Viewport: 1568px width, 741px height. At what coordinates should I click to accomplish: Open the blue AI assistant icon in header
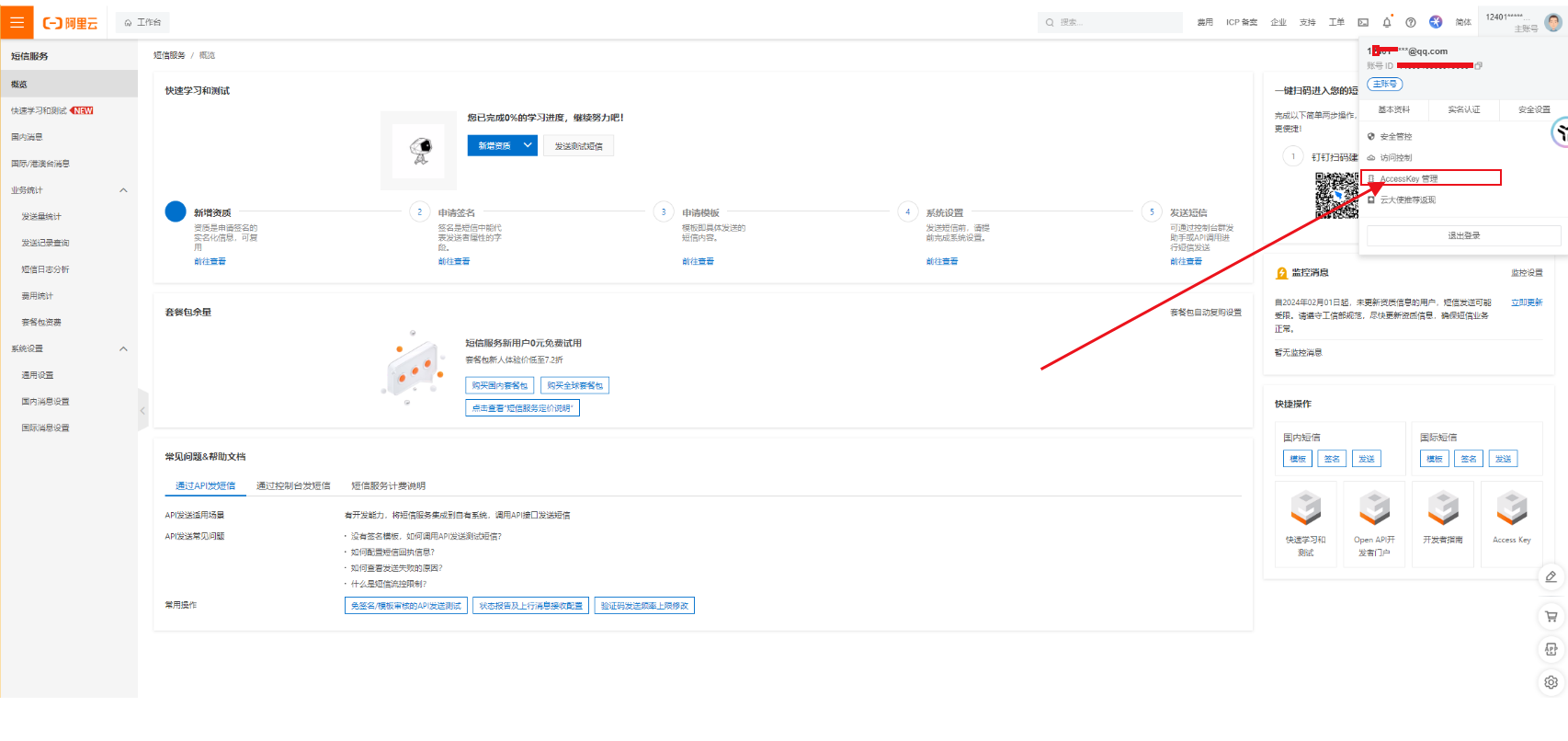(x=1436, y=22)
